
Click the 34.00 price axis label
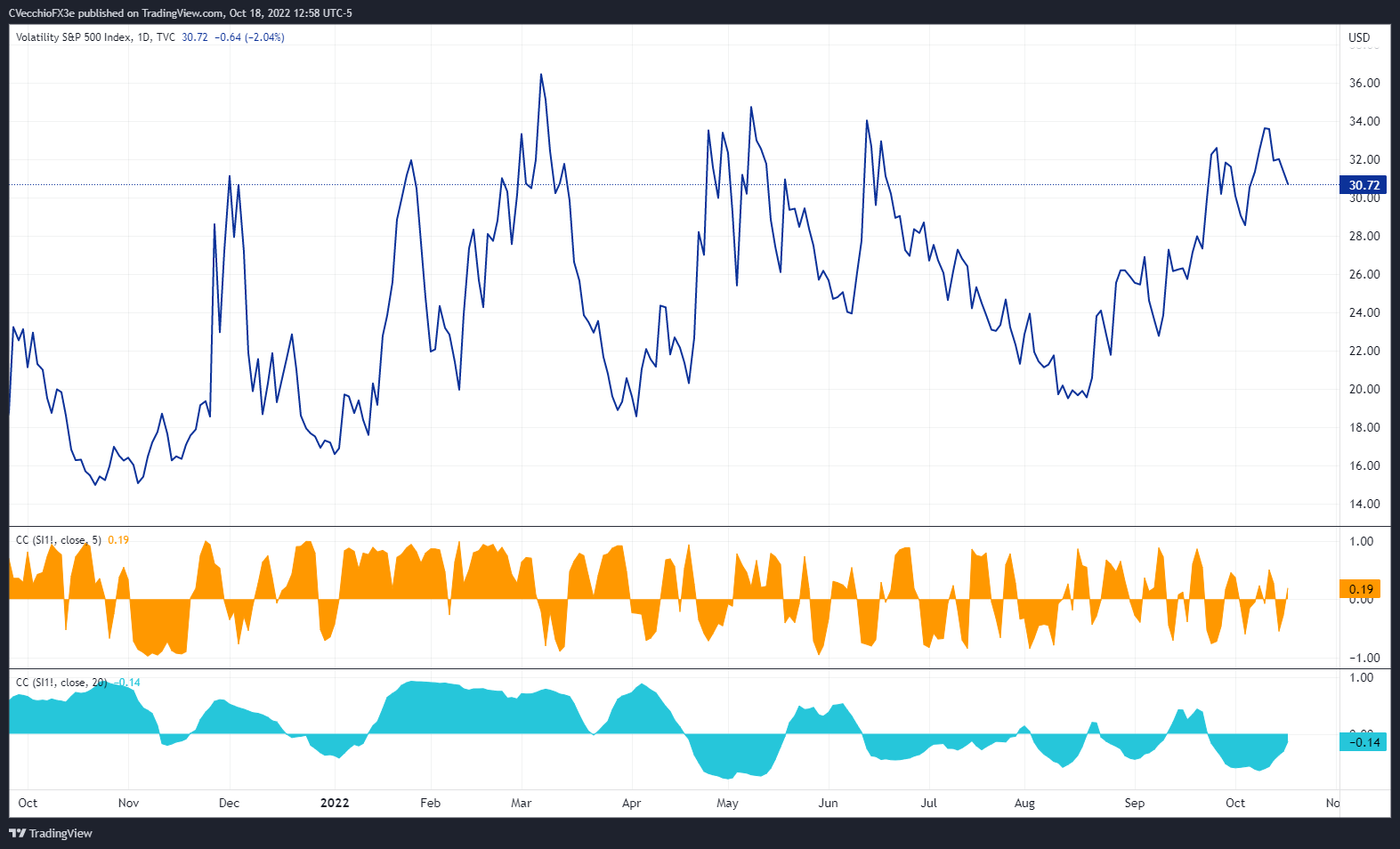coord(1364,121)
